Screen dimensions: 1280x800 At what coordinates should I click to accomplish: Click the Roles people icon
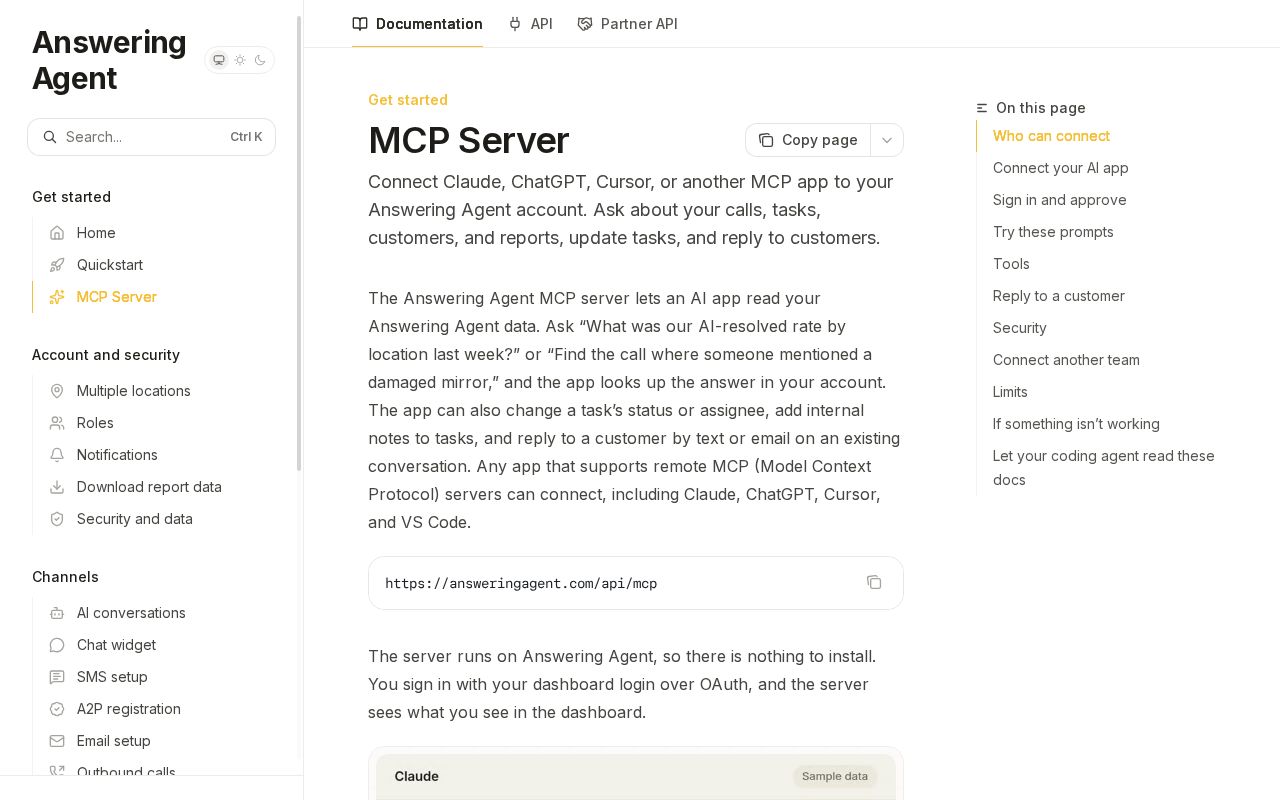click(x=57, y=423)
